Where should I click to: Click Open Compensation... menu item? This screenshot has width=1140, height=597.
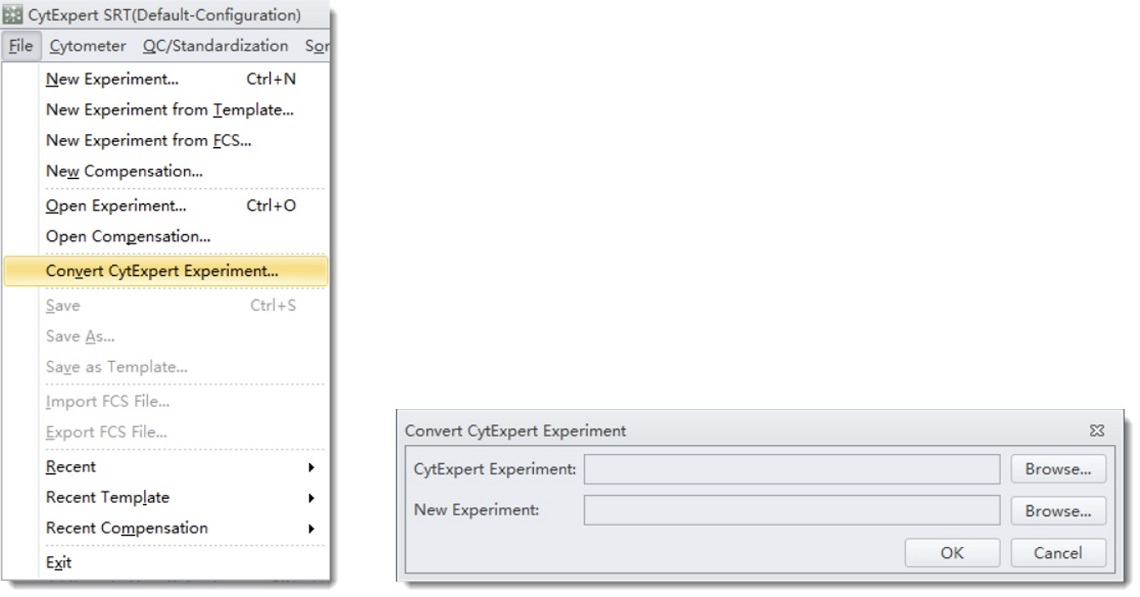[166, 236]
